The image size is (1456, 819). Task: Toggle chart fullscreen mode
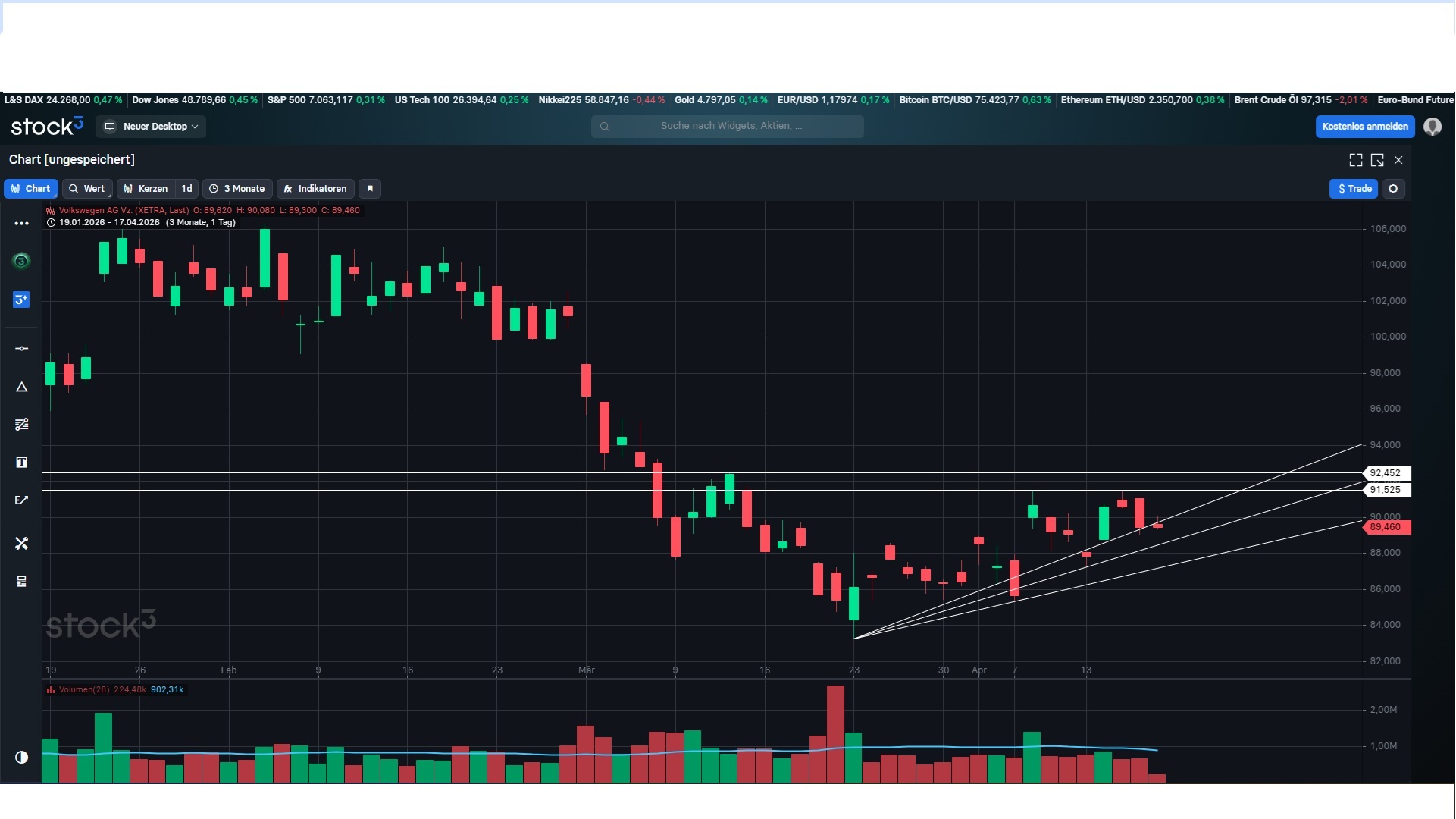click(1355, 160)
